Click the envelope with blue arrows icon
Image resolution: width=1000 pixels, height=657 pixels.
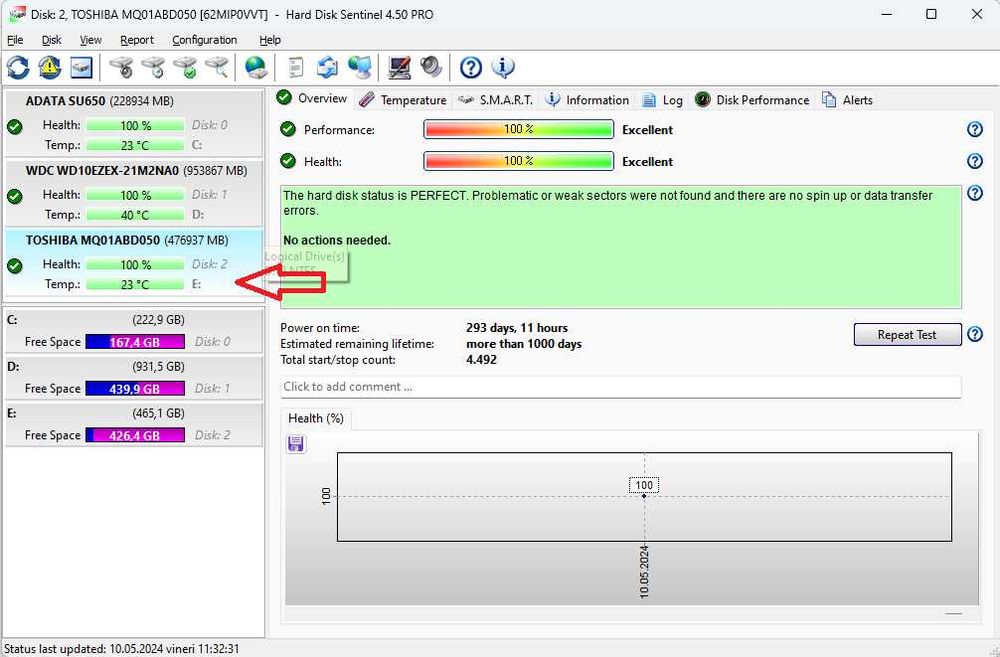coord(327,67)
